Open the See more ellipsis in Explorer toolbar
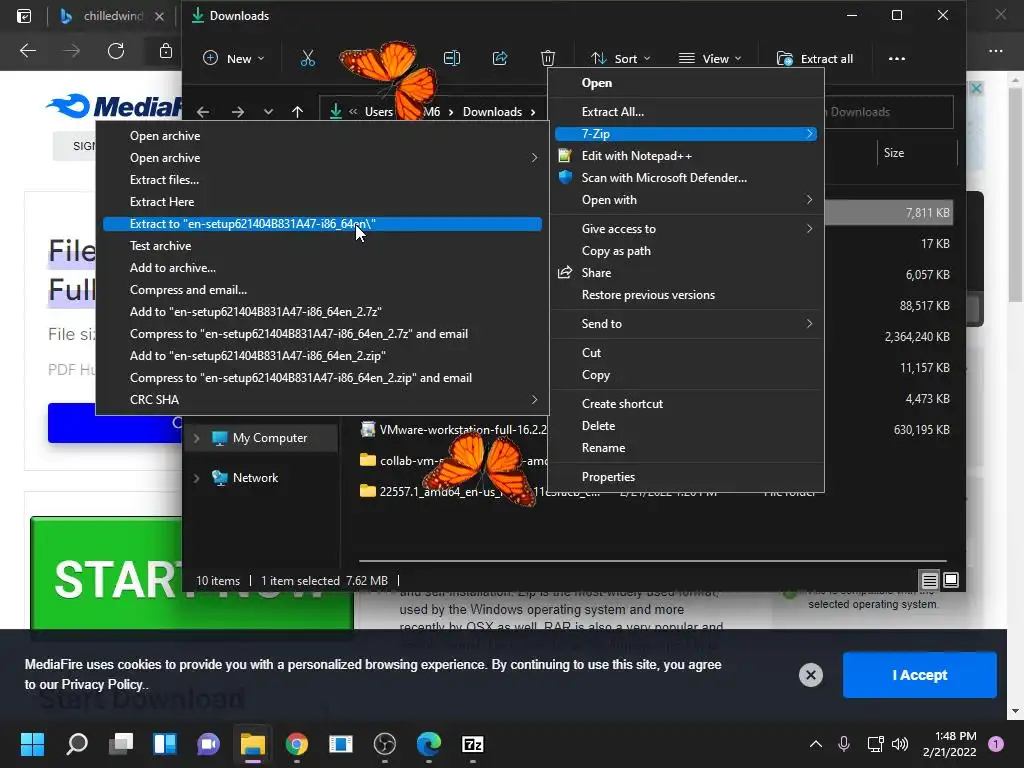The width and height of the screenshot is (1024, 768). coord(897,59)
